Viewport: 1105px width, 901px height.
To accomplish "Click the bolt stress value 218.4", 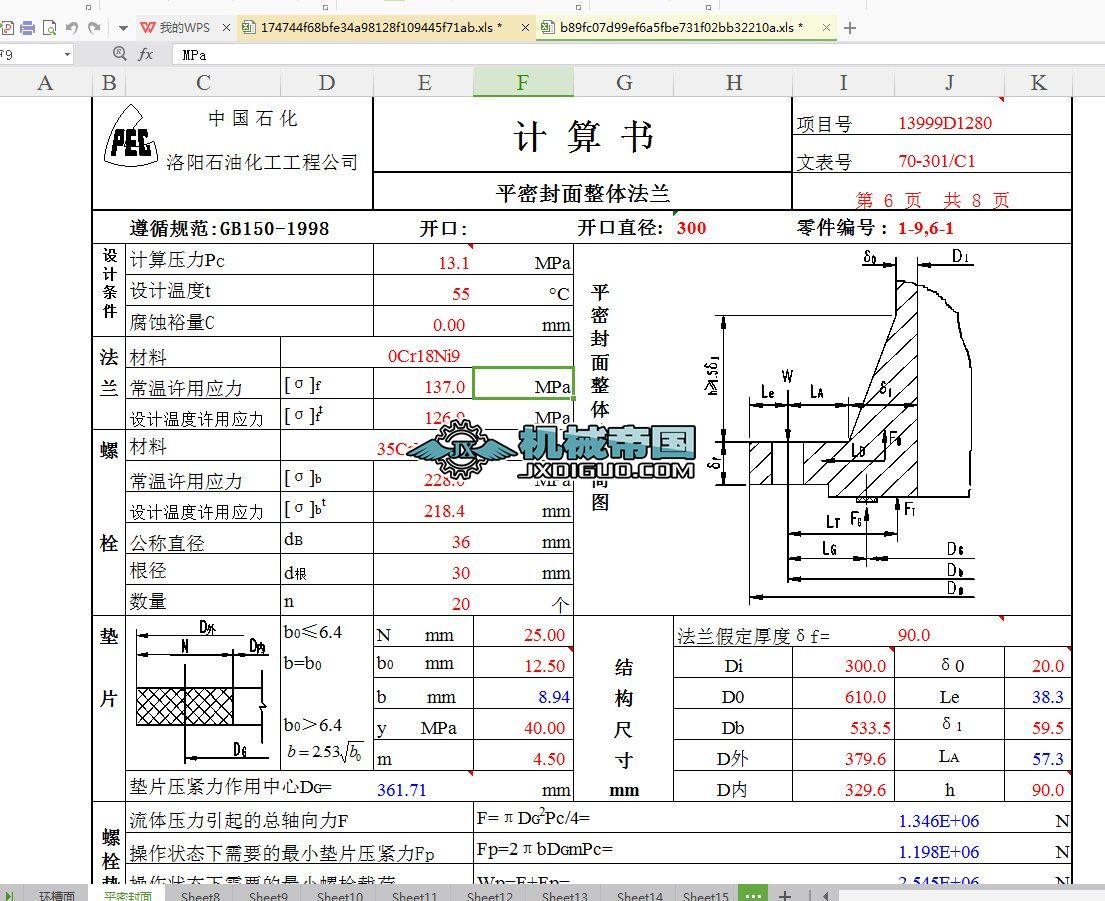I will tap(444, 511).
